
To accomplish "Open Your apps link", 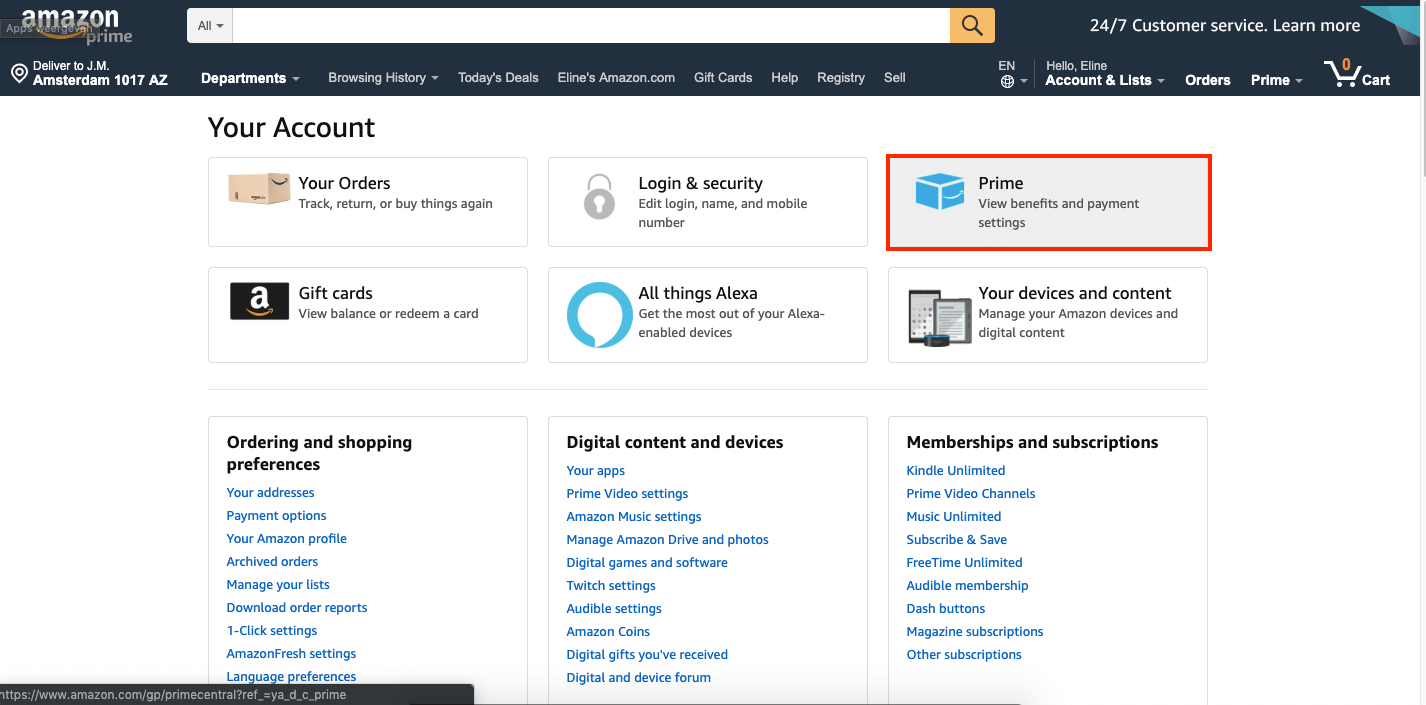I will point(596,470).
